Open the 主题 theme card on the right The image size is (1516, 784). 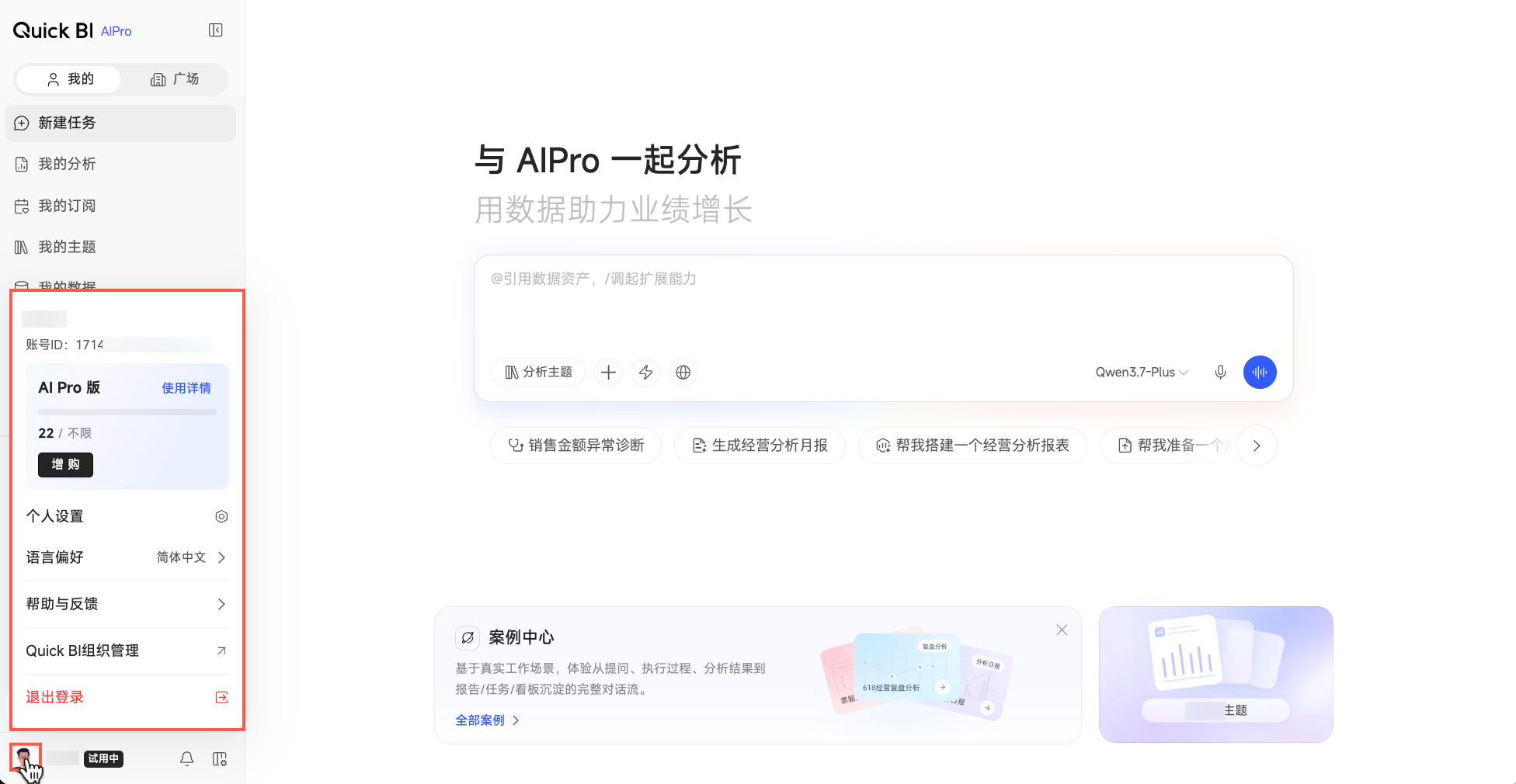[1216, 675]
